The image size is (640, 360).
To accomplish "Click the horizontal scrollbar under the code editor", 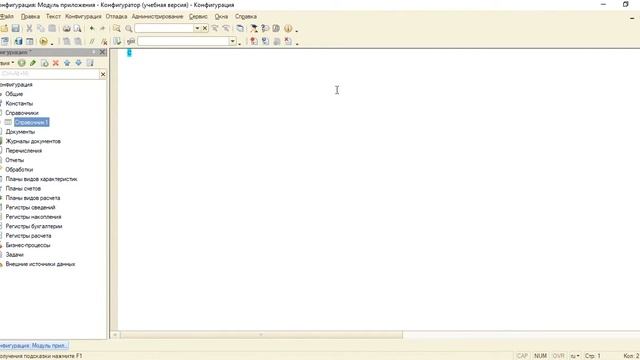I will (261, 335).
